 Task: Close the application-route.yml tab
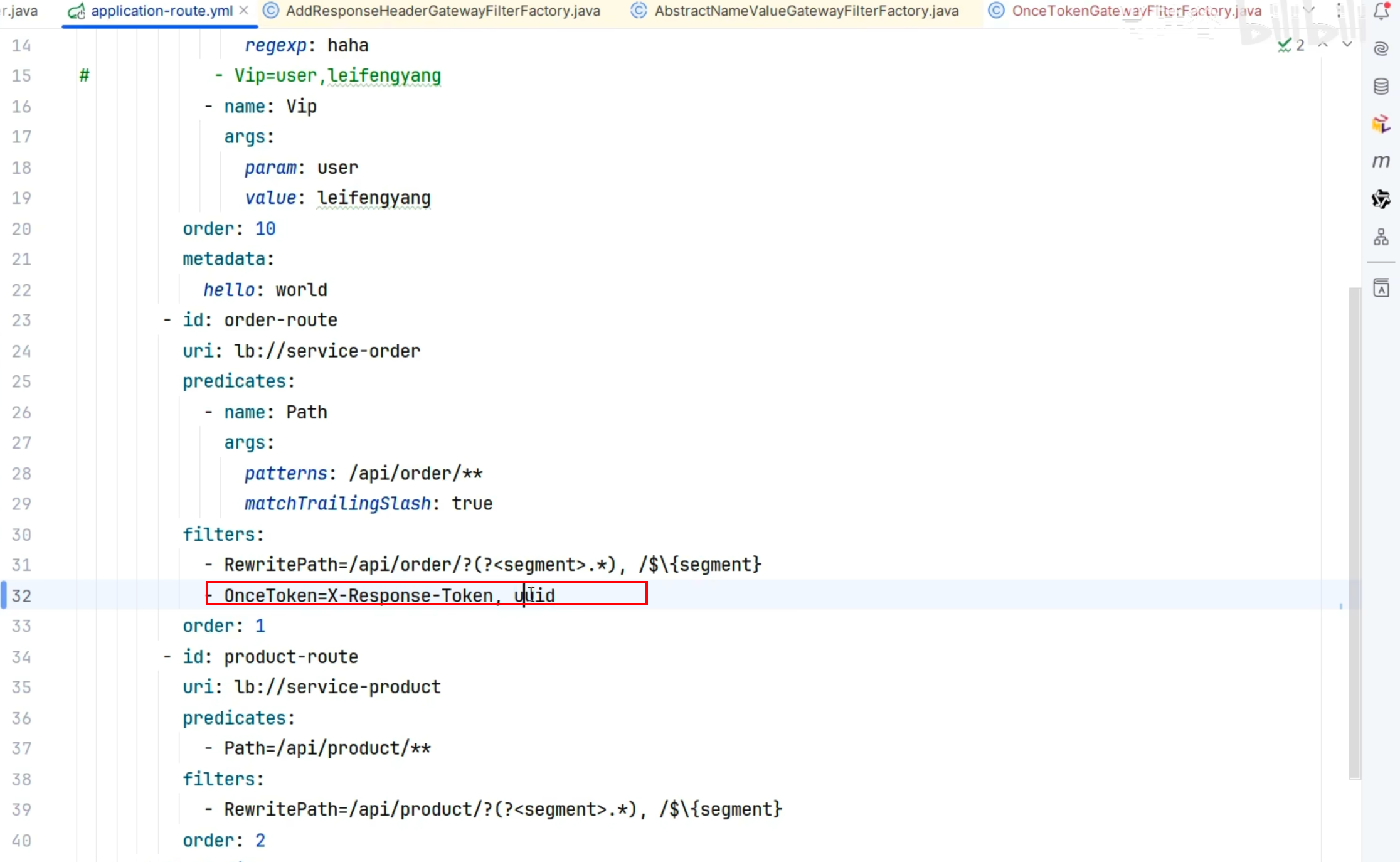244,11
